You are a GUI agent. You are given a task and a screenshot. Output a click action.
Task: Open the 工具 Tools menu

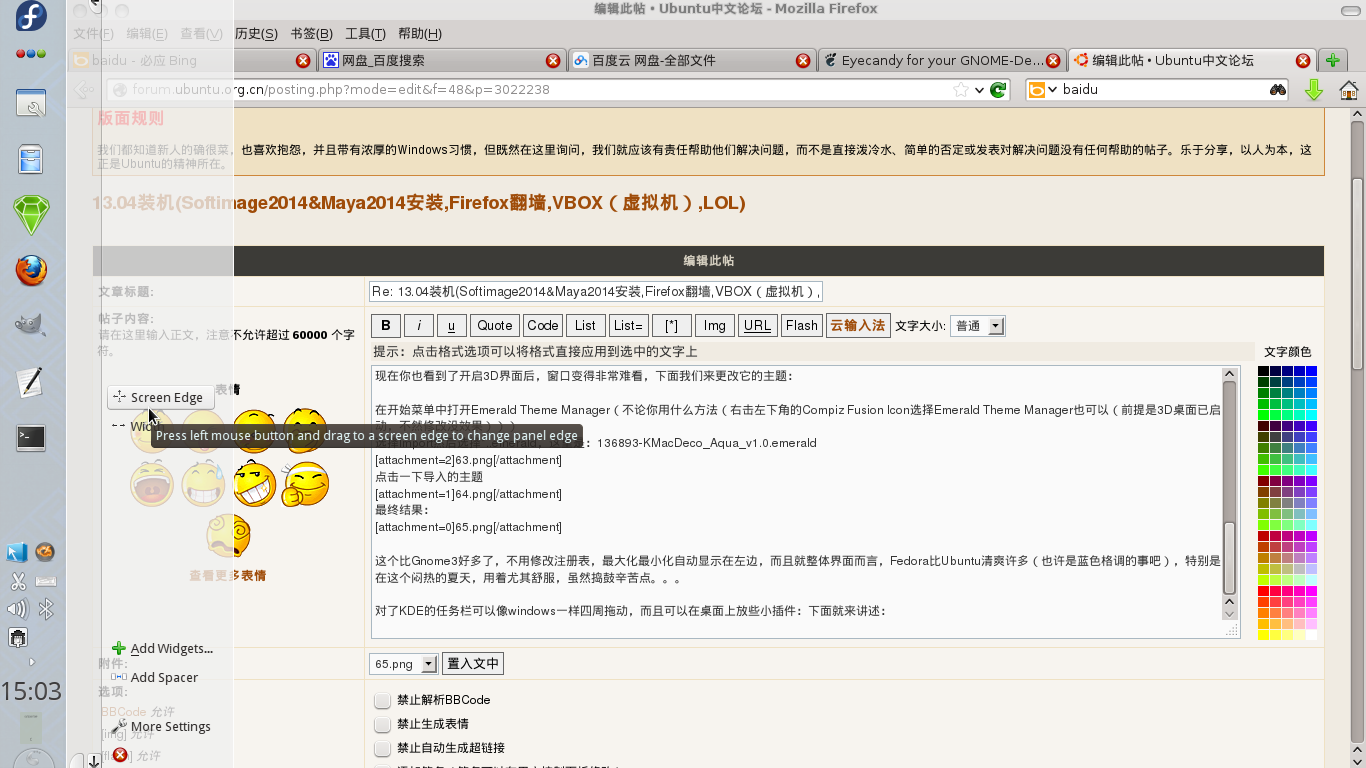point(365,34)
